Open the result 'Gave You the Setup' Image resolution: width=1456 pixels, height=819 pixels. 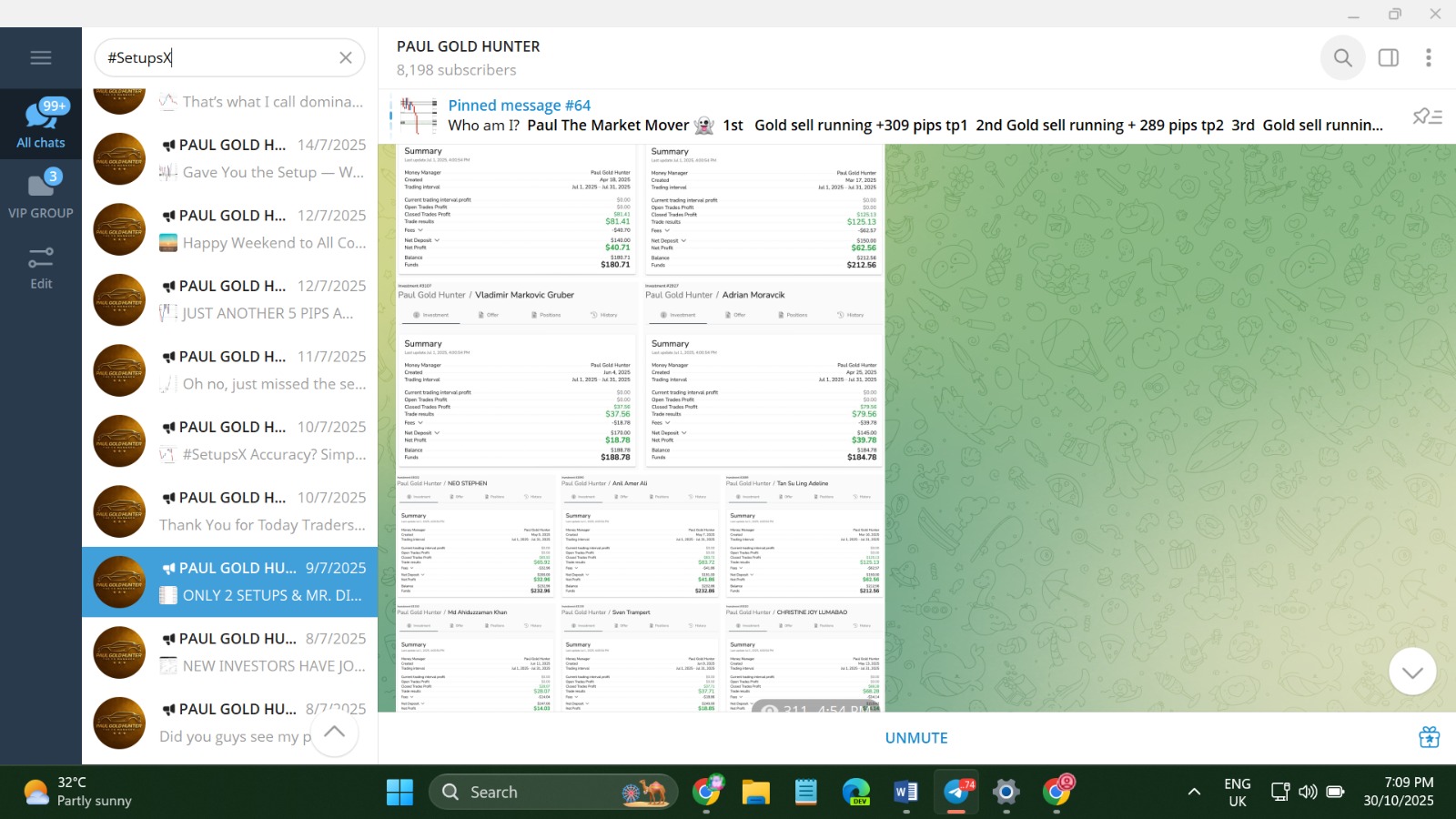click(x=229, y=158)
